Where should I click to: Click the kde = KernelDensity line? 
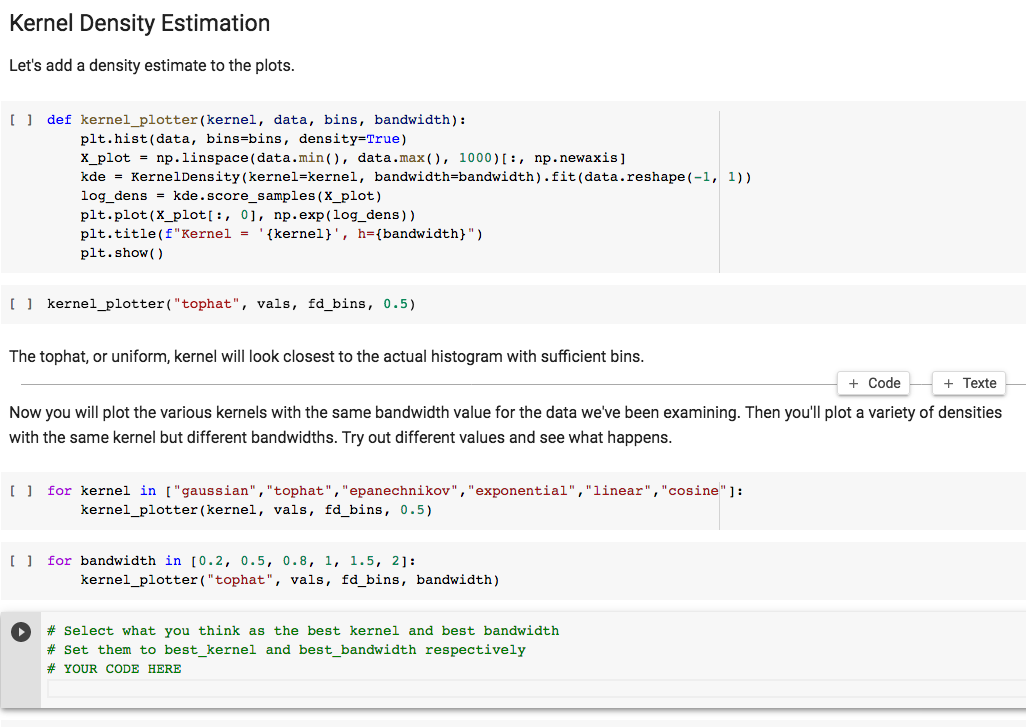(x=416, y=177)
